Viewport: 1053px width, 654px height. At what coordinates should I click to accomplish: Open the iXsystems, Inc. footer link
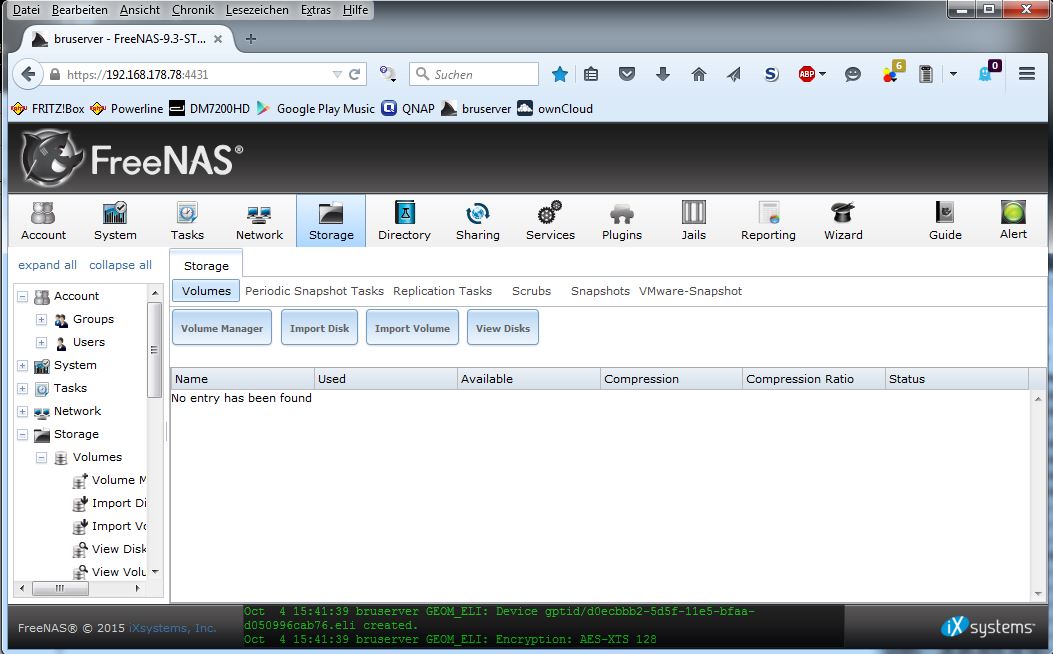click(x=173, y=628)
